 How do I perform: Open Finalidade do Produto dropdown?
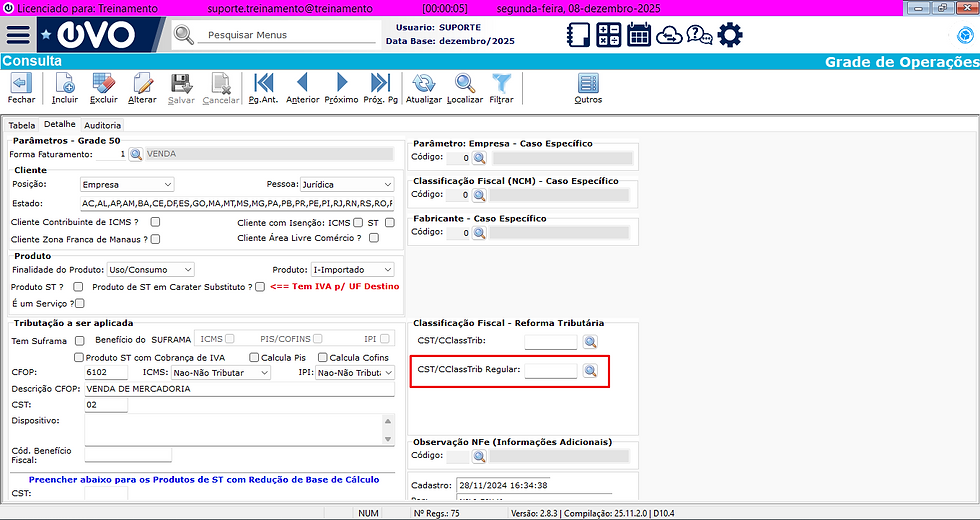[x=151, y=269]
